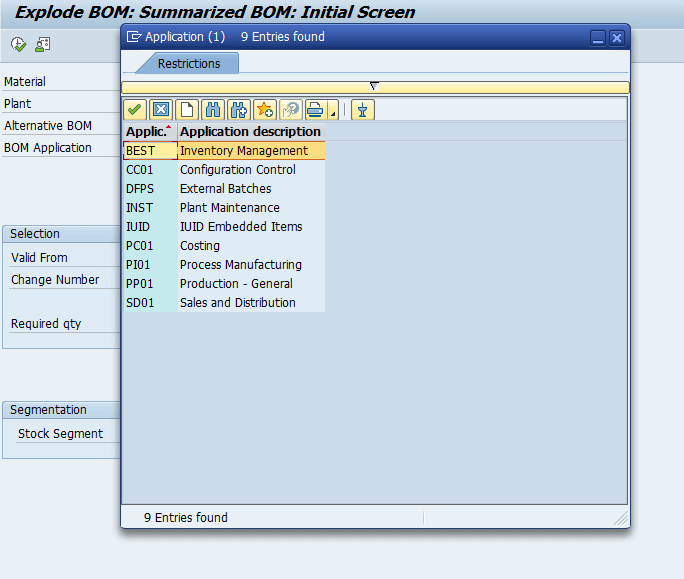The image size is (684, 579).
Task: Click the Valid From label
Action: [39, 257]
